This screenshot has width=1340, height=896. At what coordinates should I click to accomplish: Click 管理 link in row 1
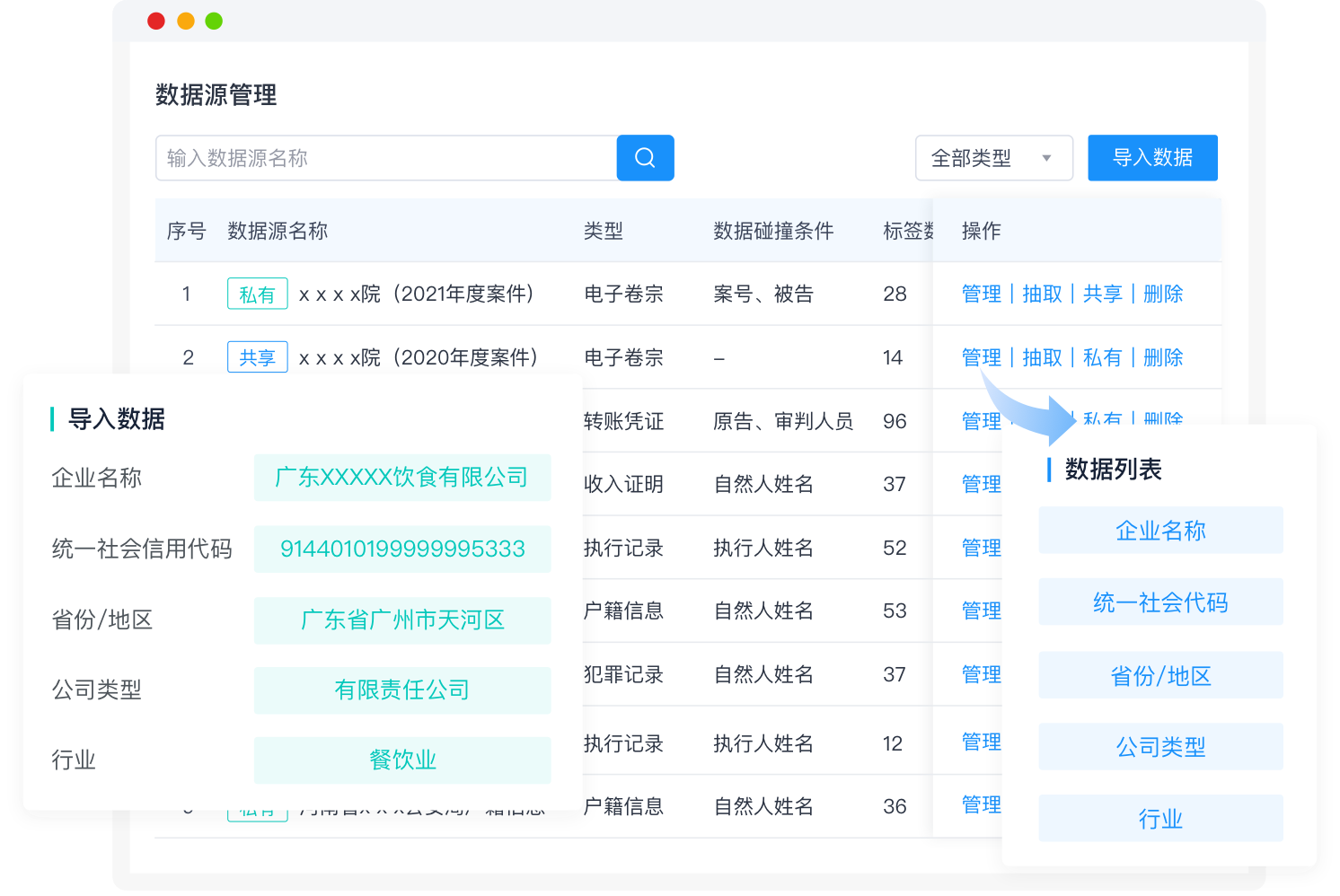[981, 294]
